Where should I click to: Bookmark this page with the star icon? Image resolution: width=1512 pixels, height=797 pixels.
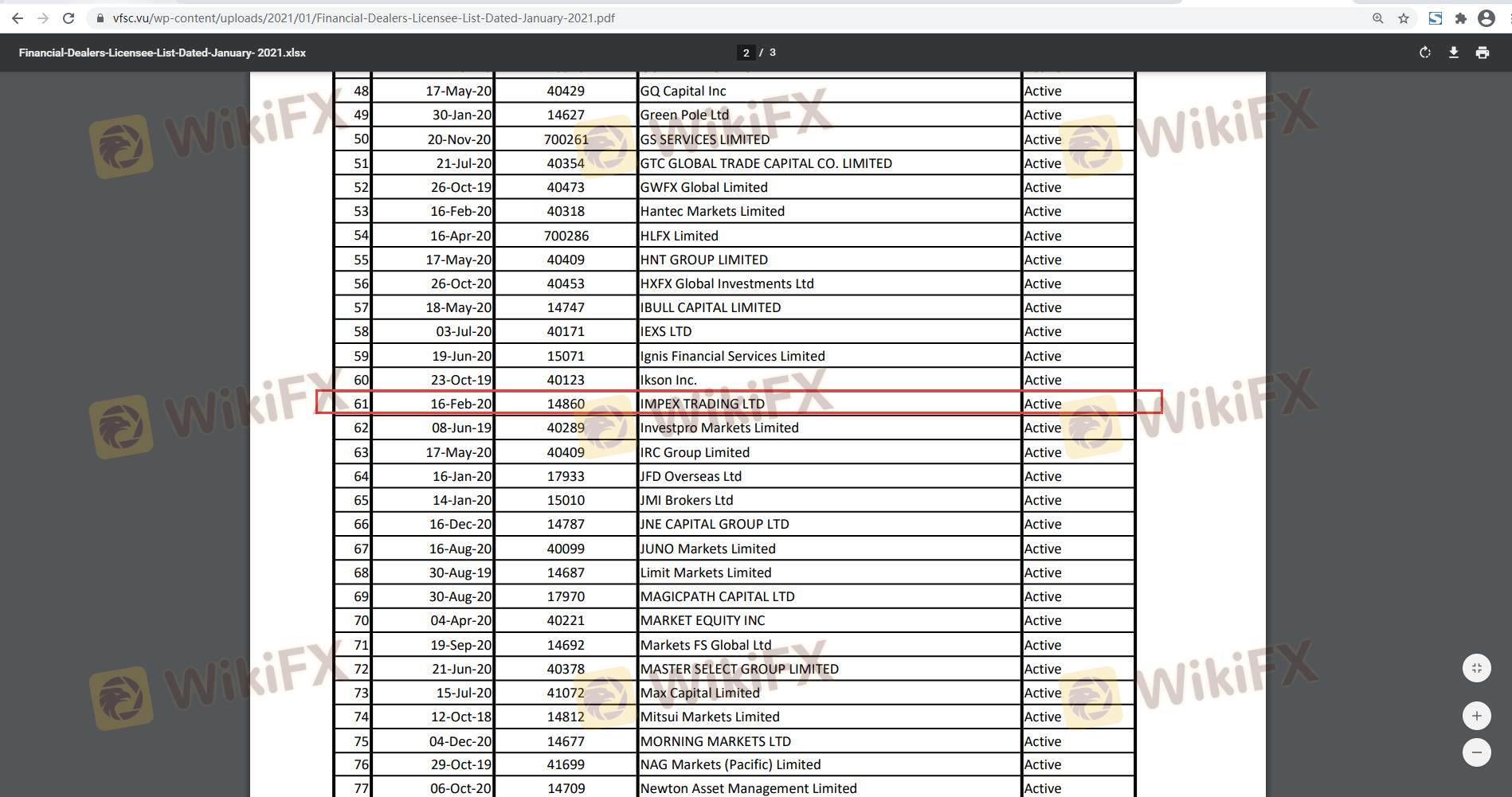[1404, 18]
